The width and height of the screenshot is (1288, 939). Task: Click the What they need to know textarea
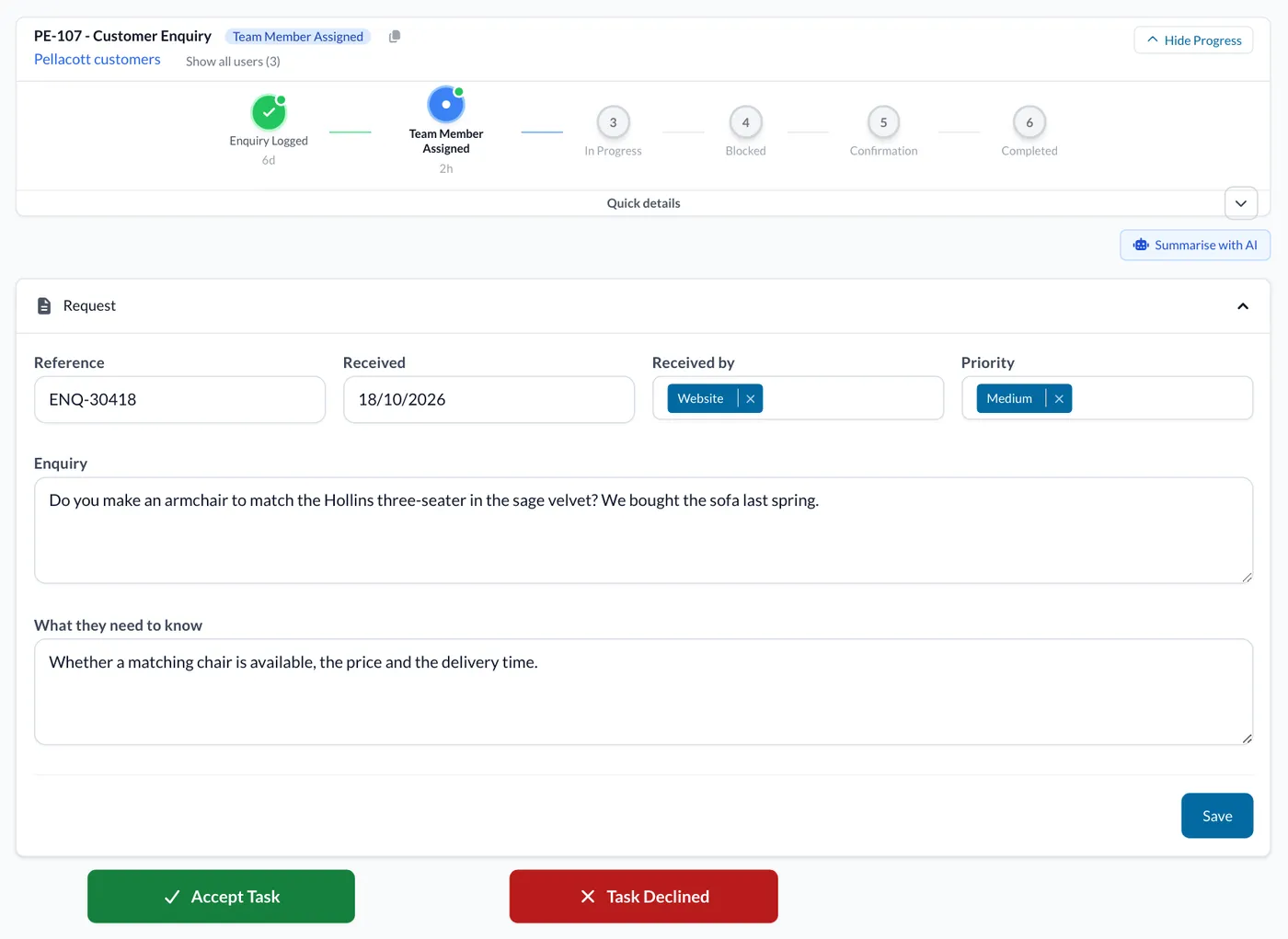(643, 693)
